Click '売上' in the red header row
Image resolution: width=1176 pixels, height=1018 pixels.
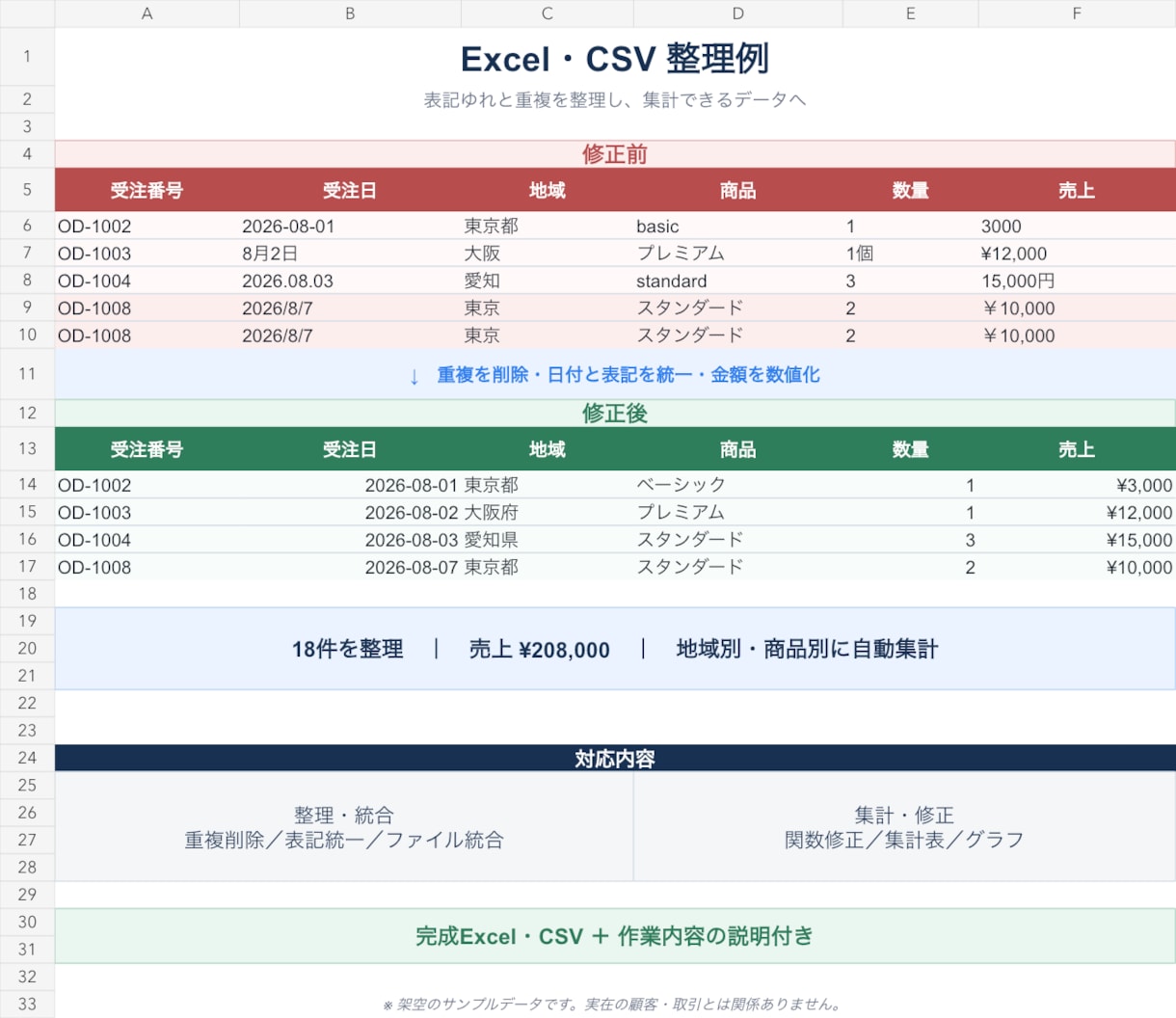coord(1077,191)
